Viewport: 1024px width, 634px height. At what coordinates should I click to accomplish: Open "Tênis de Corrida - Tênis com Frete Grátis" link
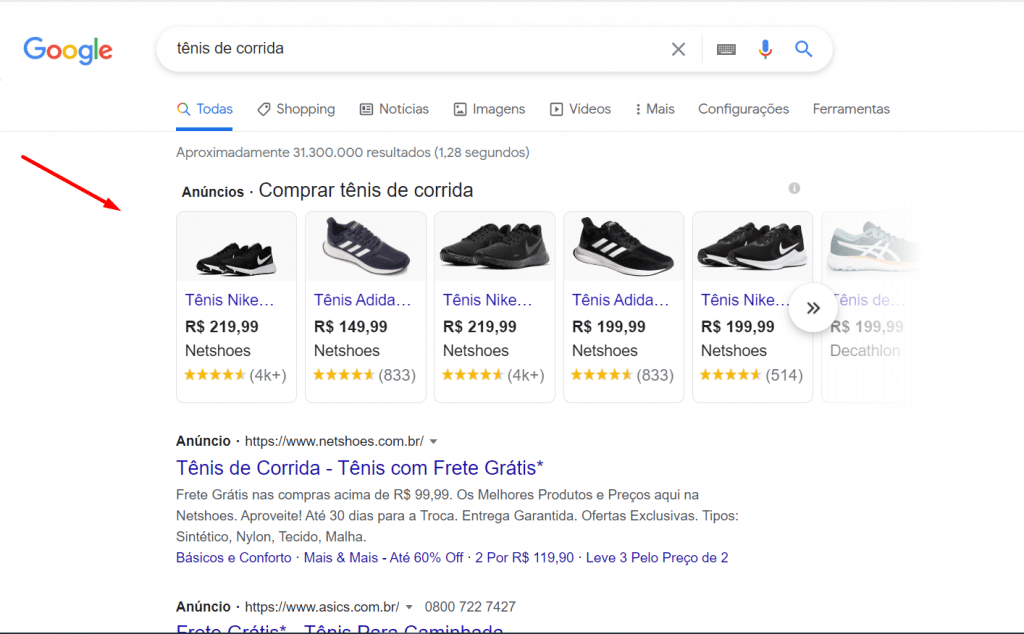[x=360, y=468]
